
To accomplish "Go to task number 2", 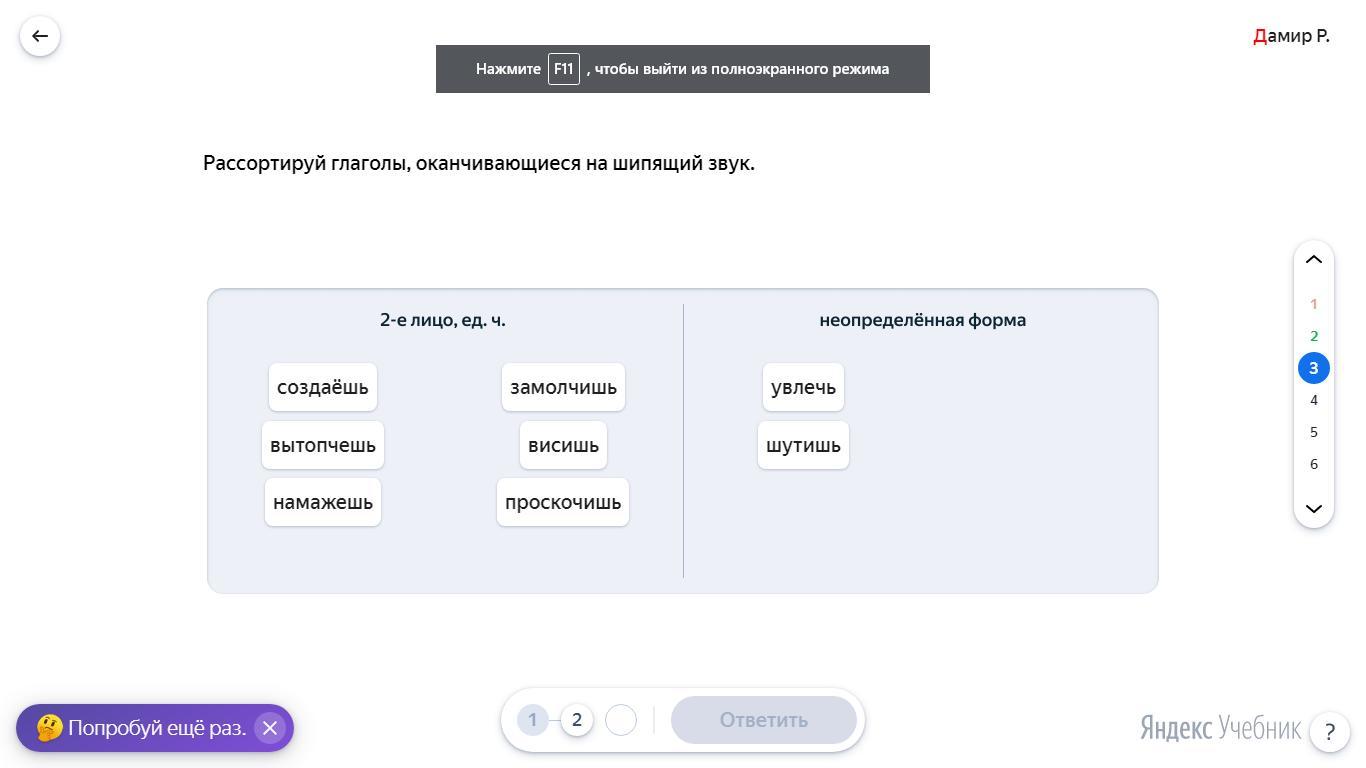I will pyautogui.click(x=1313, y=336).
